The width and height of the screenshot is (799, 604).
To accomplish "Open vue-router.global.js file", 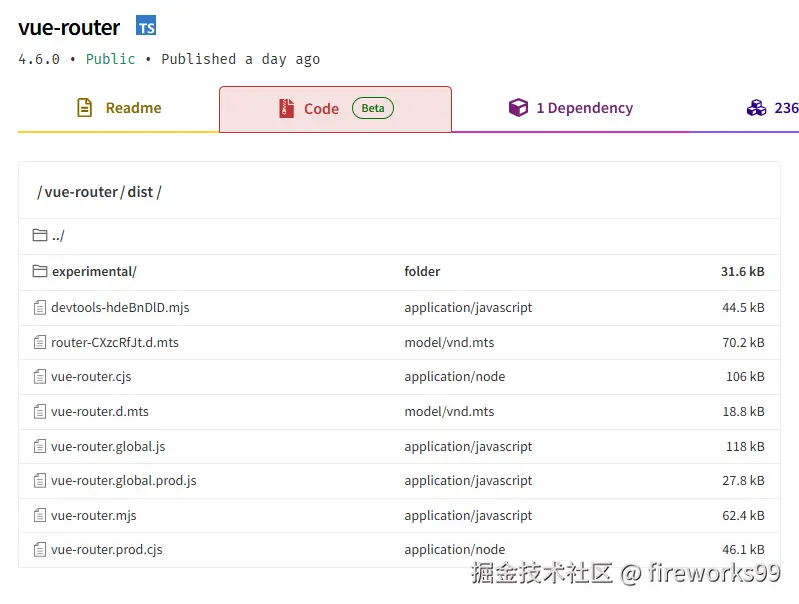I will 108,447.
